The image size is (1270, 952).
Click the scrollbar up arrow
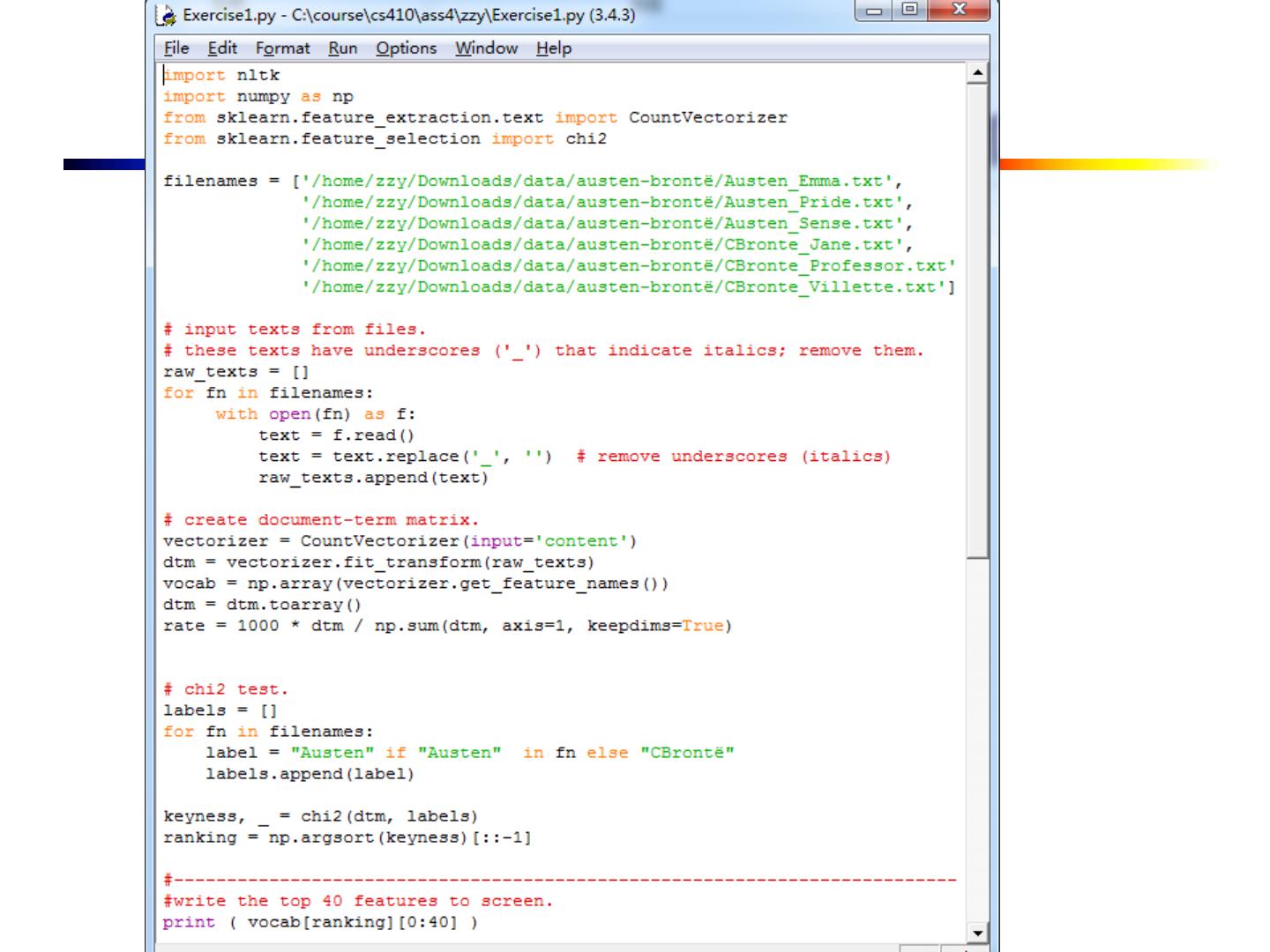977,73
